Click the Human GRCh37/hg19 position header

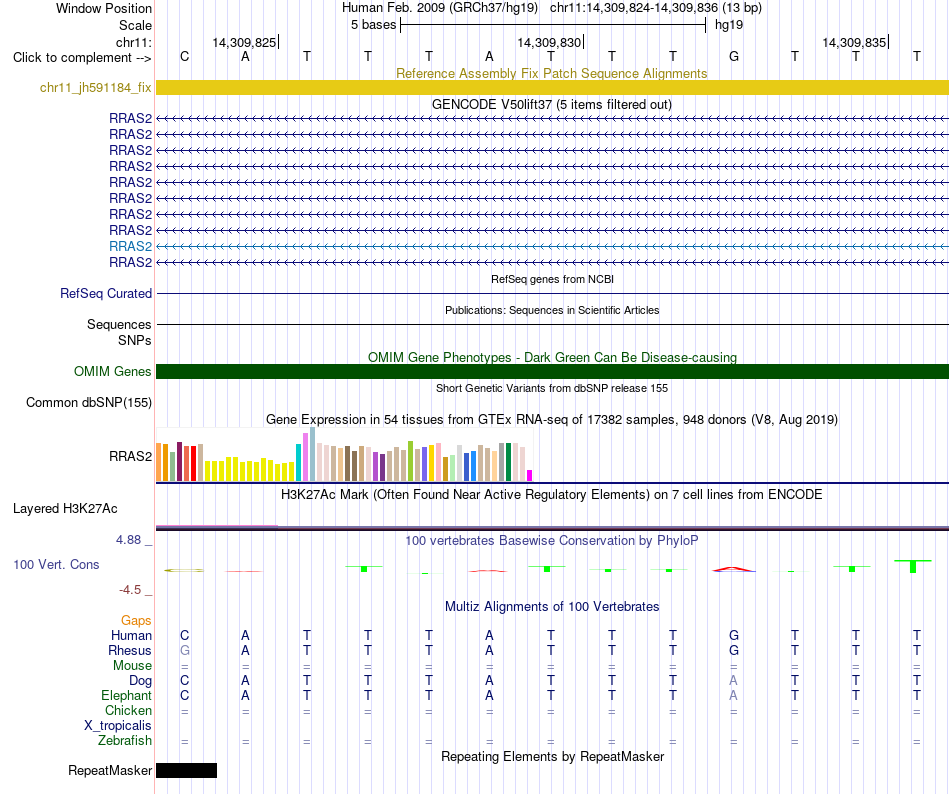click(x=552, y=8)
